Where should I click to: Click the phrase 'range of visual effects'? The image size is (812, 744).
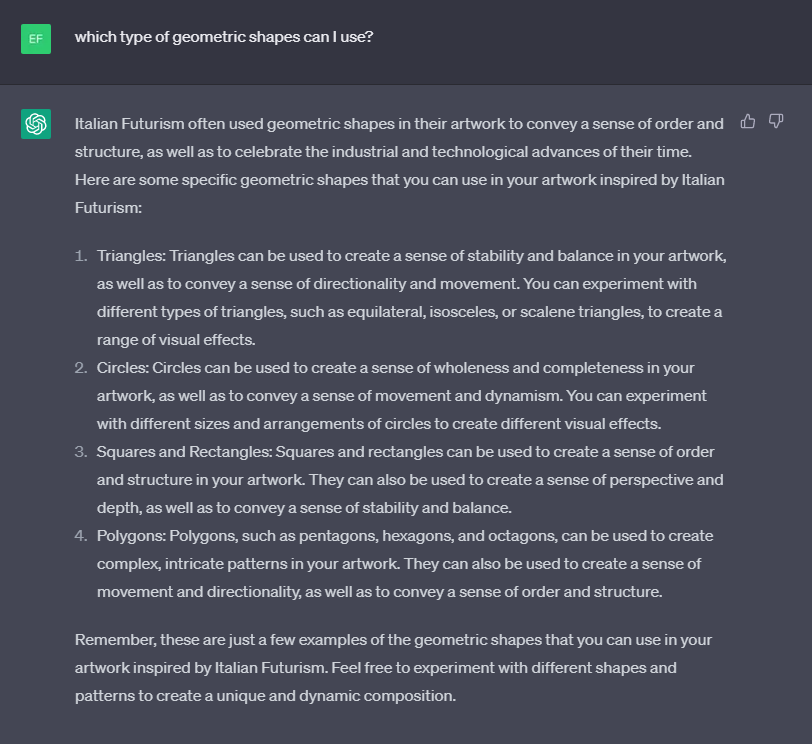[175, 340]
